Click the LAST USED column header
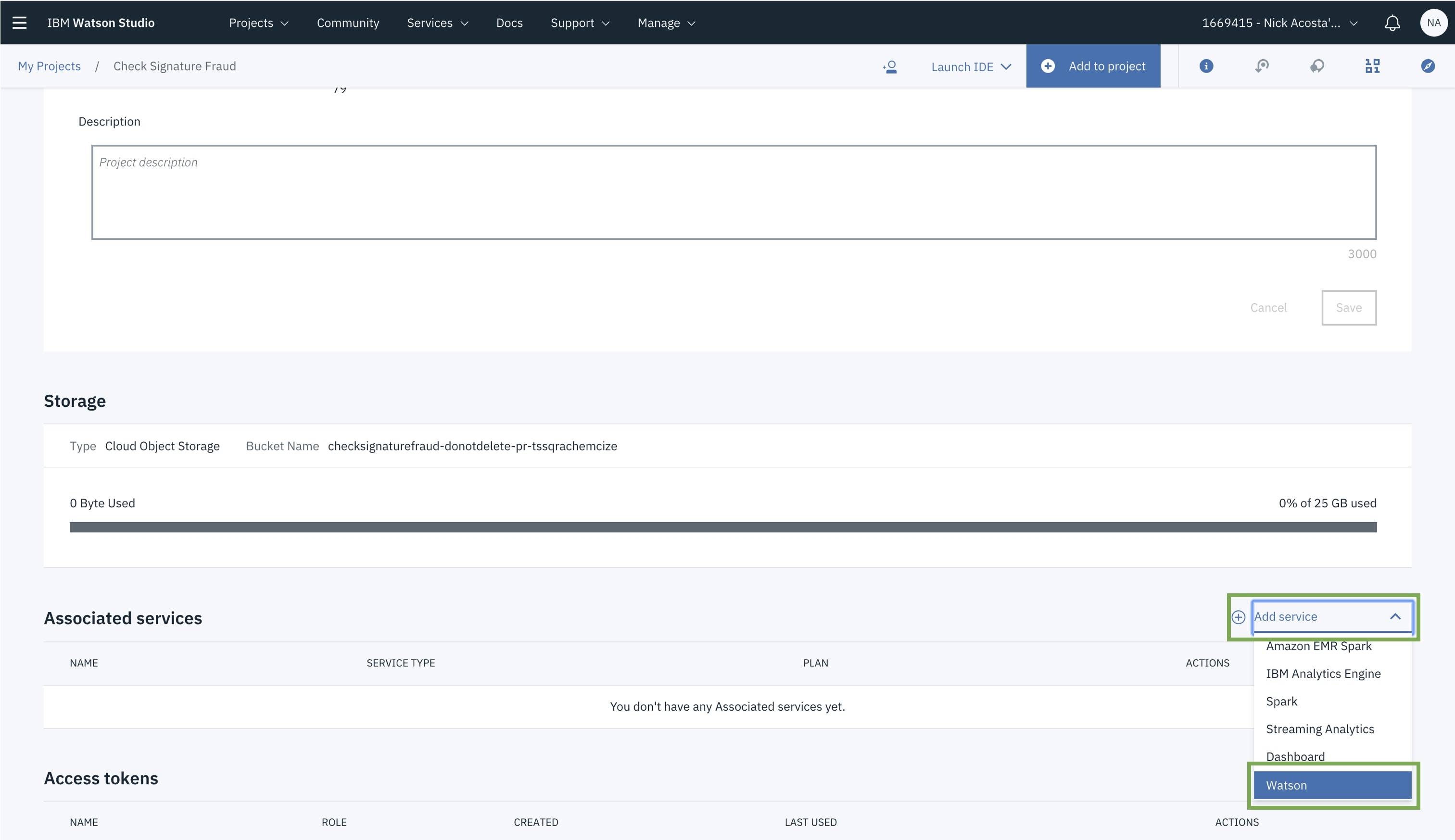1455x840 pixels. 810,822
